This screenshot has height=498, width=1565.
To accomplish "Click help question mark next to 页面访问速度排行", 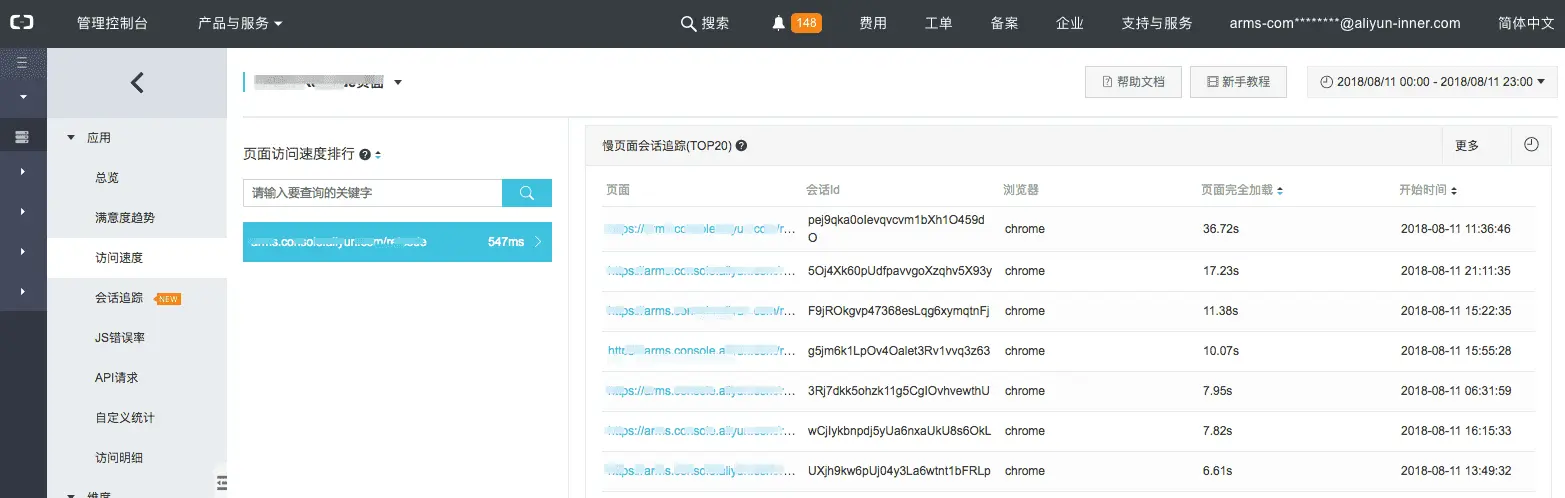I will point(365,155).
